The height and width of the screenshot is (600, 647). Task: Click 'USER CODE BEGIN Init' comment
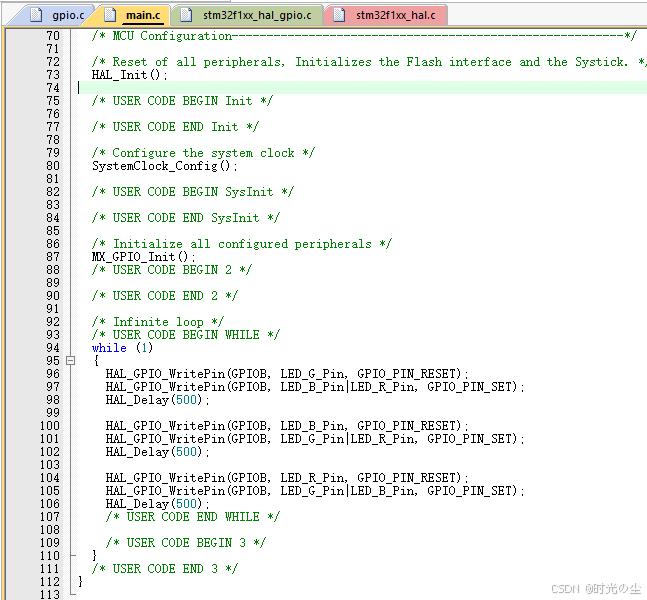coord(182,101)
